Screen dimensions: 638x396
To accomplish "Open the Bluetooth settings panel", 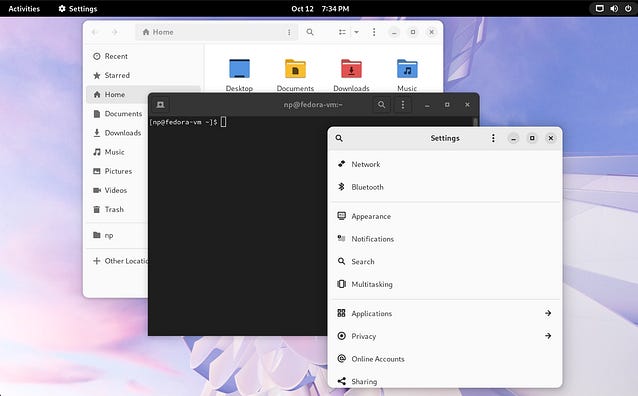I will coord(445,187).
